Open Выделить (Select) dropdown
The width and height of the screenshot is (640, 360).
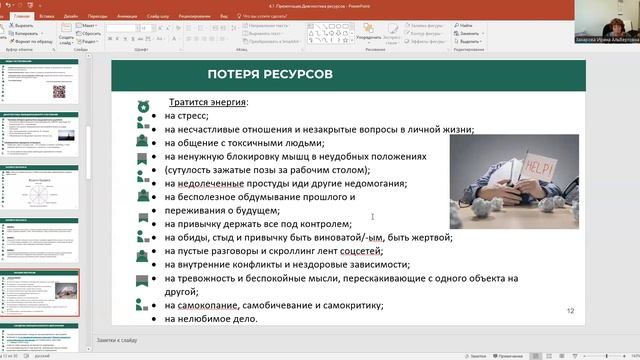click(x=468, y=41)
